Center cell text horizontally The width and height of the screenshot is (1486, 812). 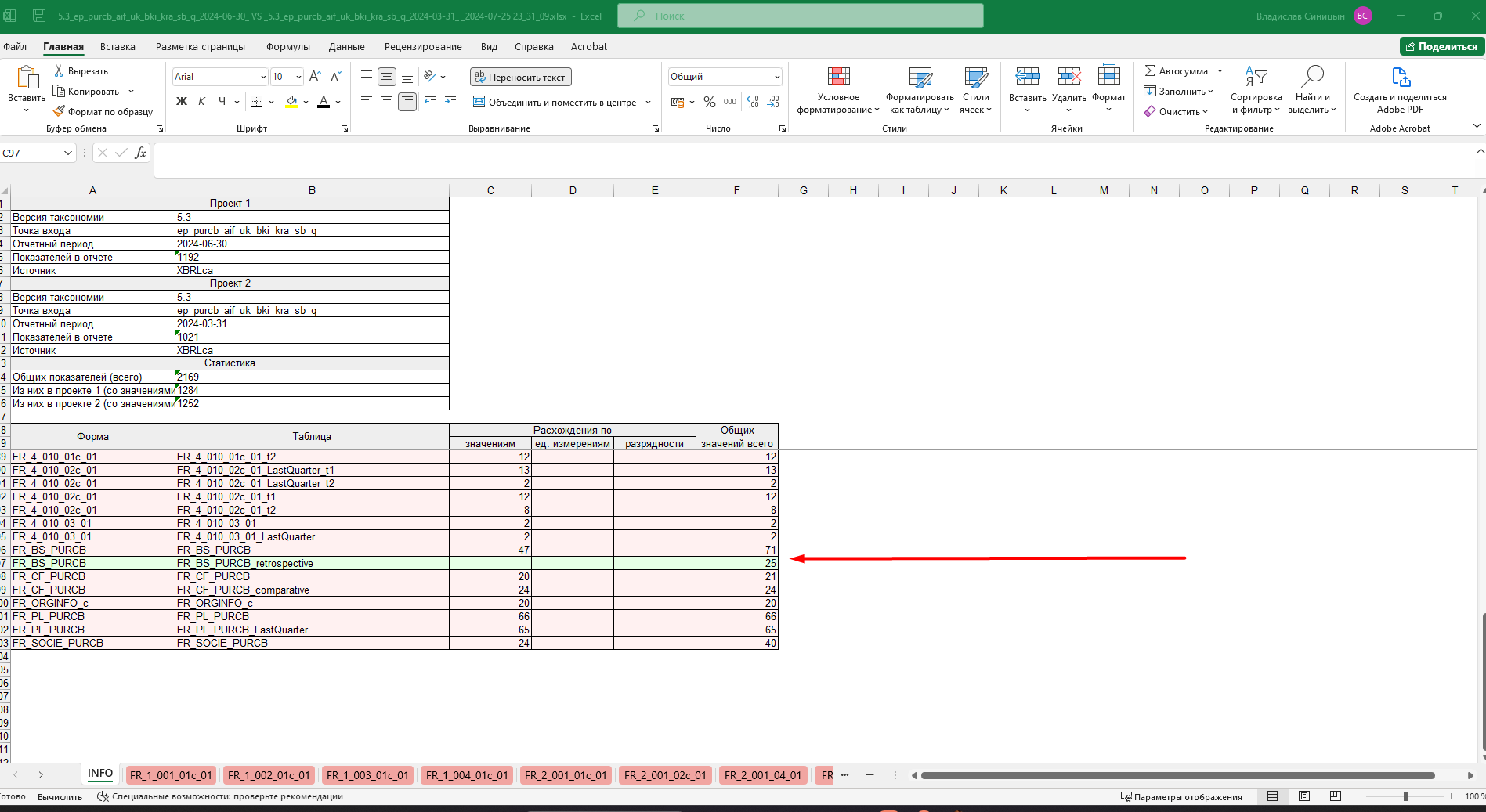387,102
